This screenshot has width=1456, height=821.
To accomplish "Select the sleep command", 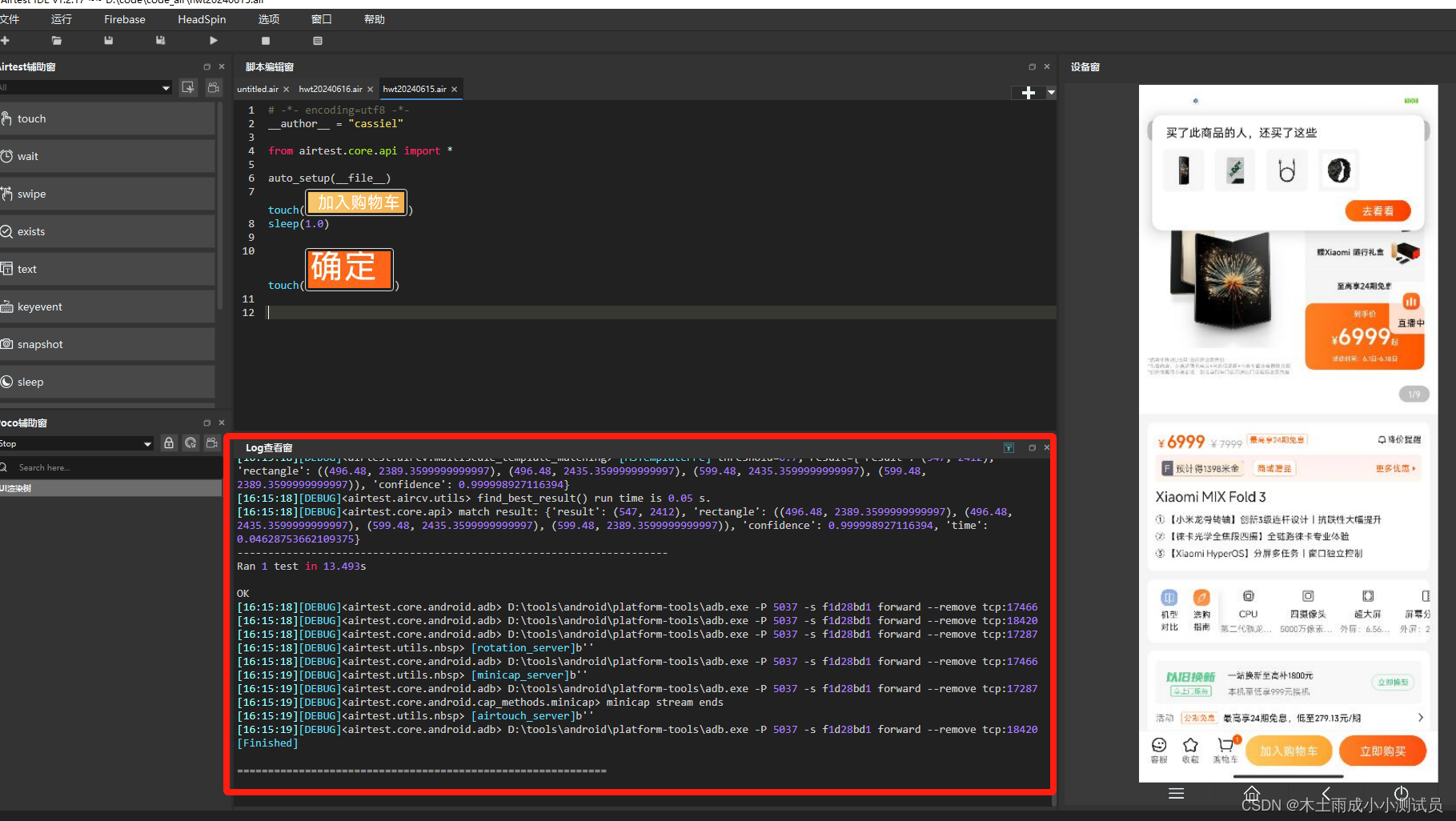I will [107, 382].
